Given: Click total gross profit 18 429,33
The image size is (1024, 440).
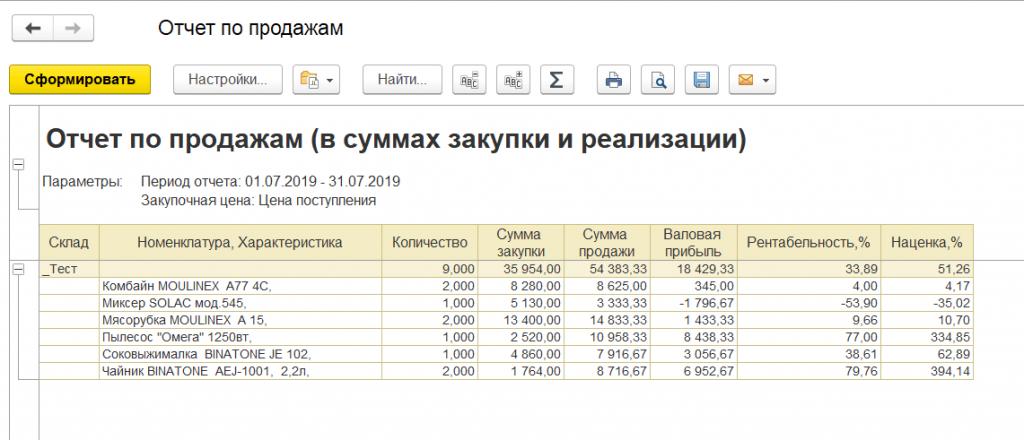Looking at the screenshot, I should coord(694,269).
